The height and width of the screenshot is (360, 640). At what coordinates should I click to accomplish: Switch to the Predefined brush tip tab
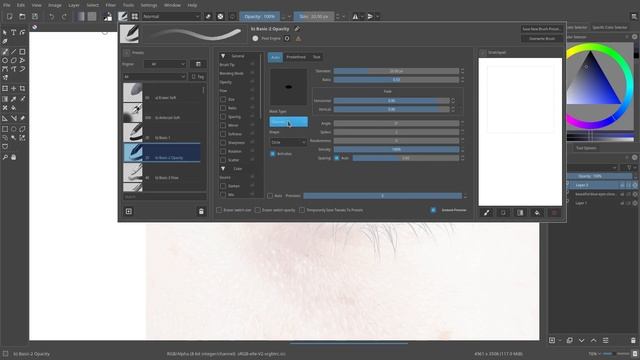tap(296, 57)
